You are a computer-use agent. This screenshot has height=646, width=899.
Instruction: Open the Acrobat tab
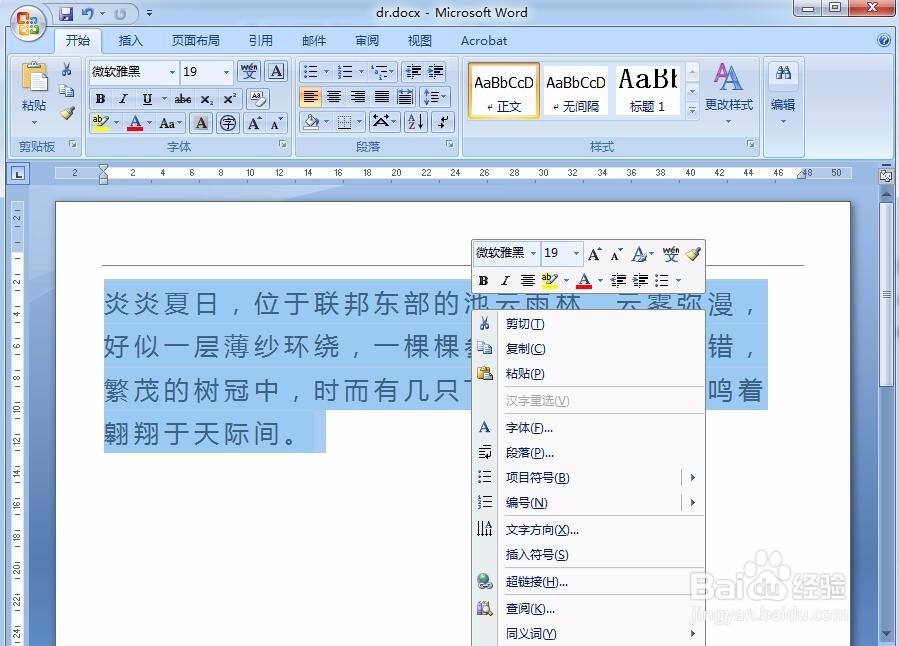pos(484,41)
